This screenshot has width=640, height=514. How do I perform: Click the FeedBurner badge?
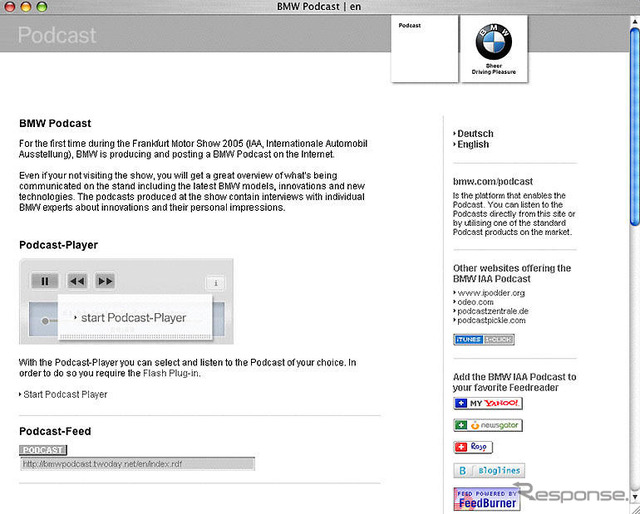487,499
